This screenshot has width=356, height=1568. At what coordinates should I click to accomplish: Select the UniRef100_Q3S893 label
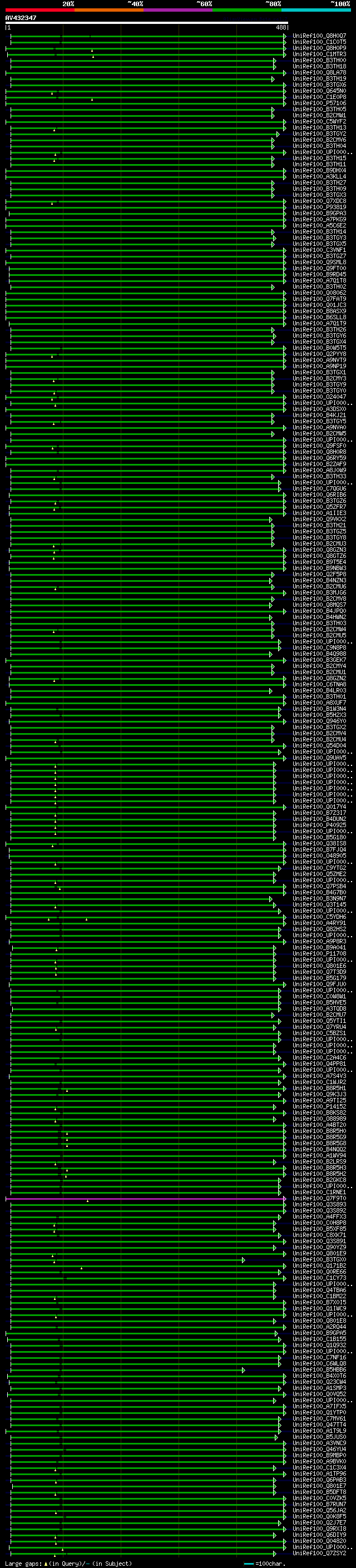pyautogui.click(x=319, y=1205)
